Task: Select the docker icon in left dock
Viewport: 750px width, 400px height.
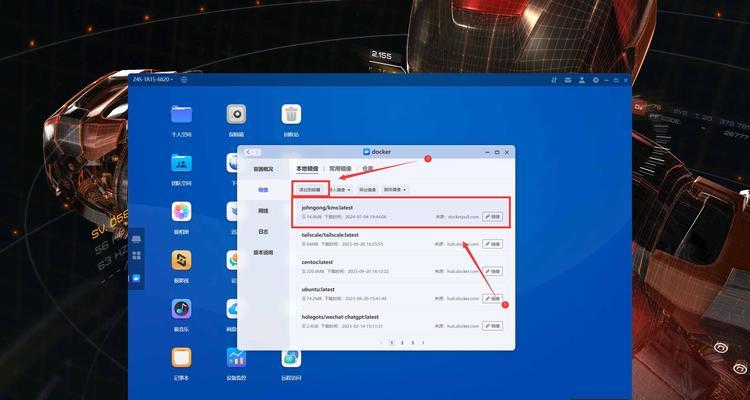Action: point(136,278)
